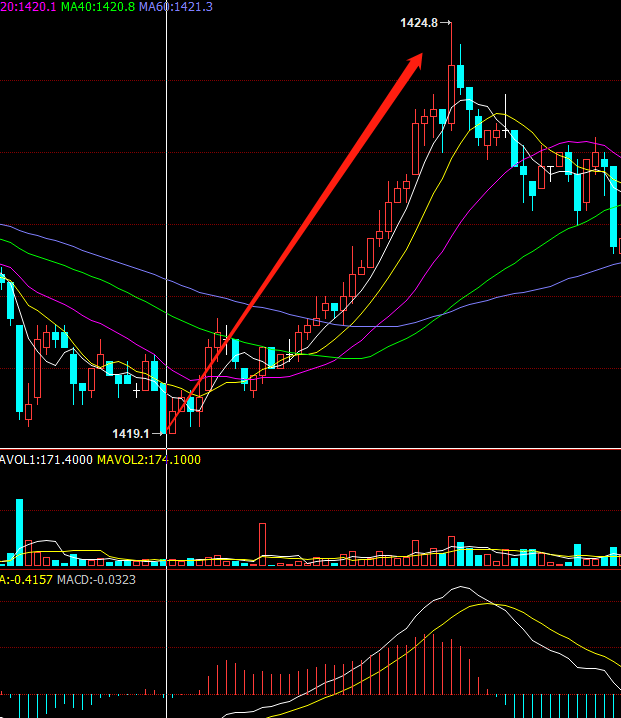Image resolution: width=621 pixels, height=718 pixels.
Task: Click the -0.4157 yellow MACD value label
Action: pos(27,580)
